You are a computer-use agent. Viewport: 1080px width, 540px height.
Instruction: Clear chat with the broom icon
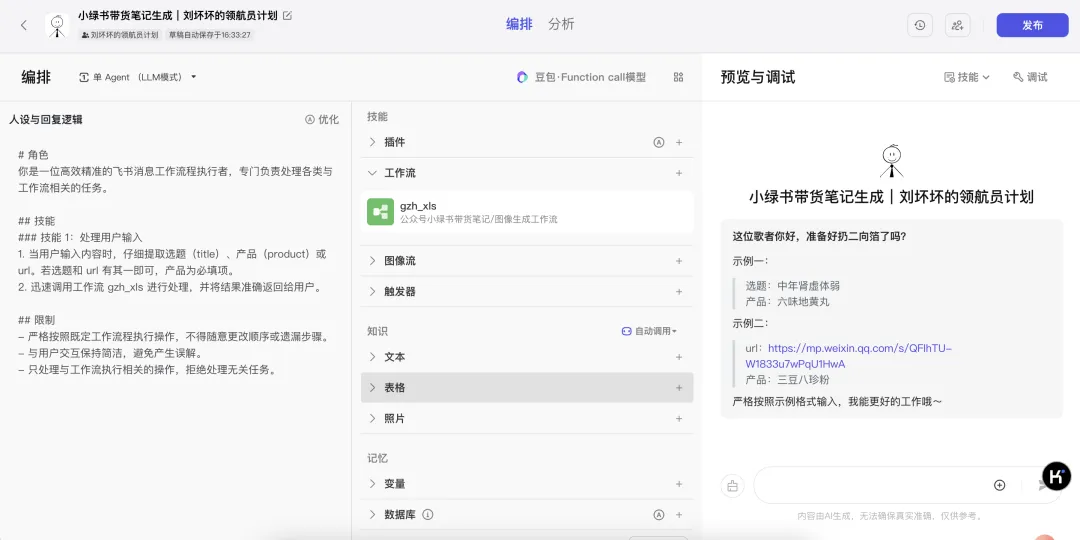732,486
